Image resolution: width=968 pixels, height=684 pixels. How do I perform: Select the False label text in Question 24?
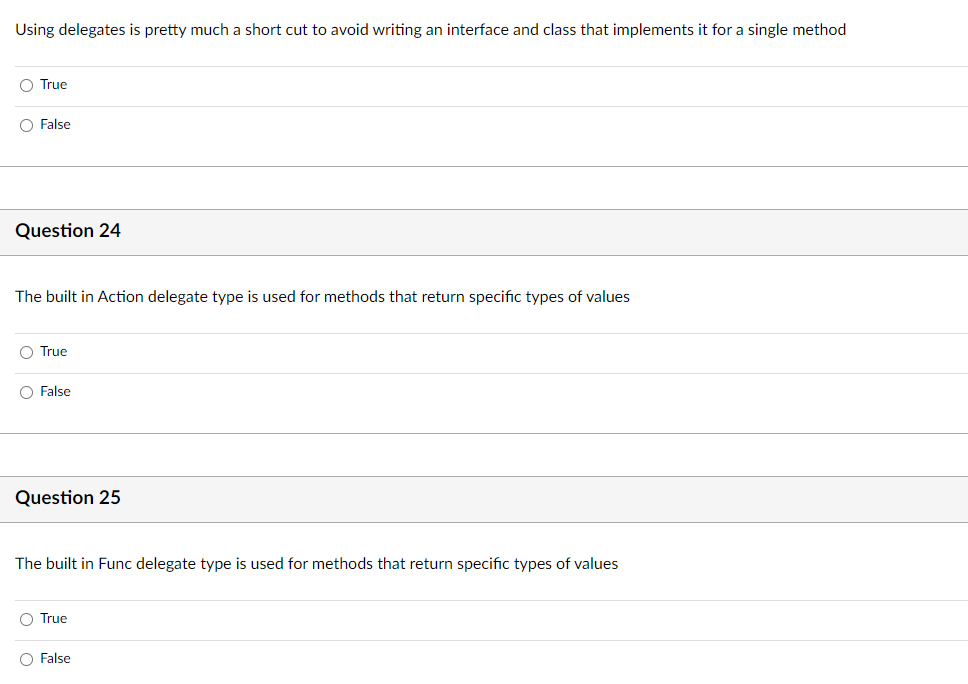click(x=56, y=391)
